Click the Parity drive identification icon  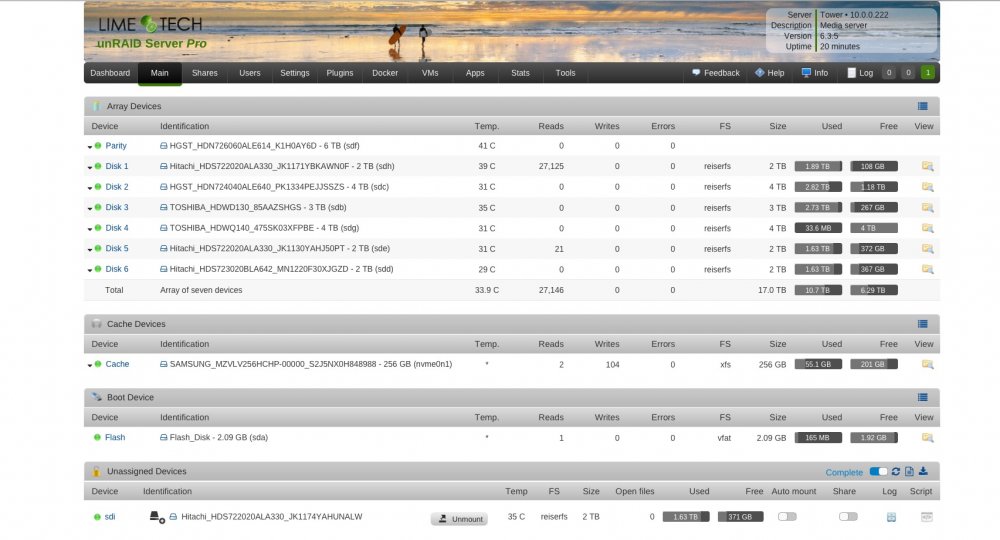pos(163,146)
